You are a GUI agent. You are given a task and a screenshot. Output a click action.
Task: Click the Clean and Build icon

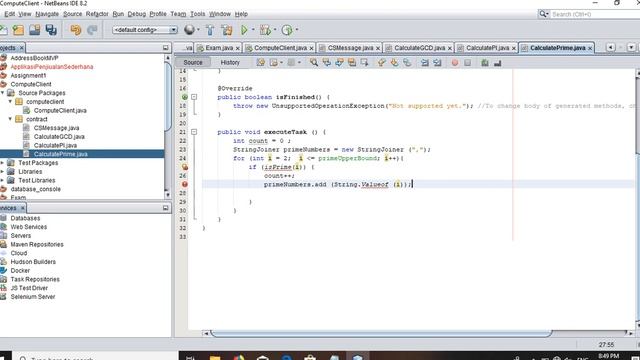[x=227, y=30]
